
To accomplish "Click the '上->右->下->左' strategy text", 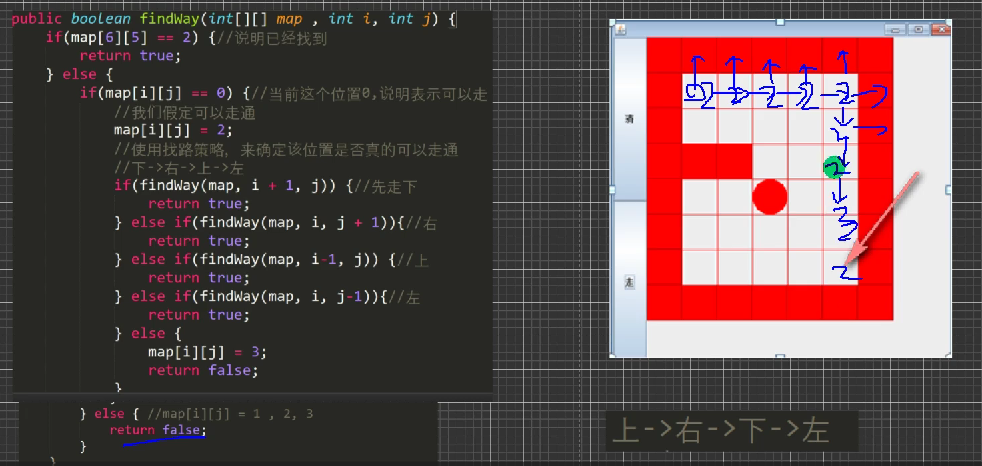I will click(721, 433).
